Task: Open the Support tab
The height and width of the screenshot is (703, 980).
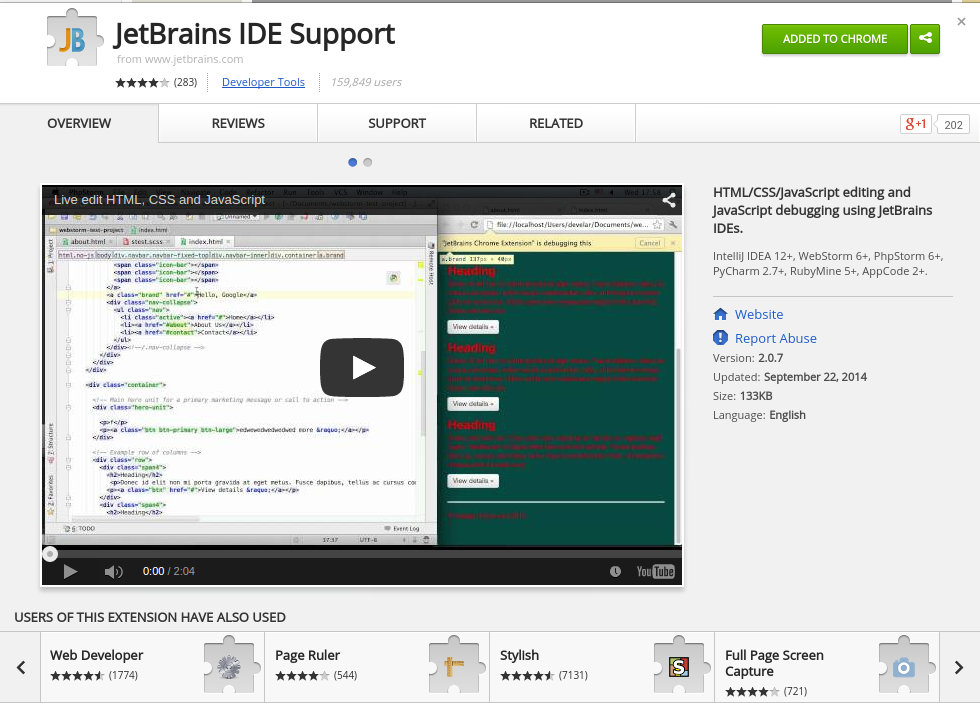Action: (397, 123)
